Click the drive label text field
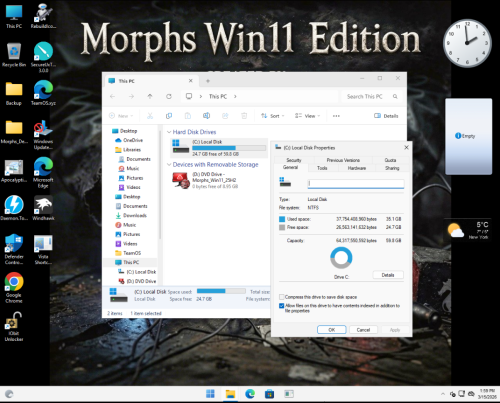The height and width of the screenshot is (403, 500). [356, 184]
